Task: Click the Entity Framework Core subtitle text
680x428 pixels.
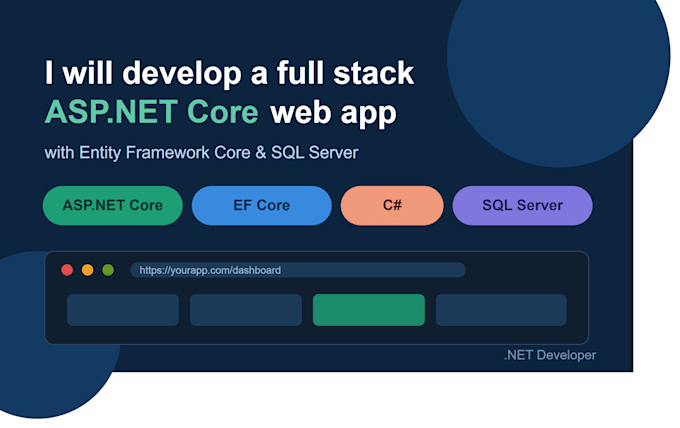Action: coord(201,153)
